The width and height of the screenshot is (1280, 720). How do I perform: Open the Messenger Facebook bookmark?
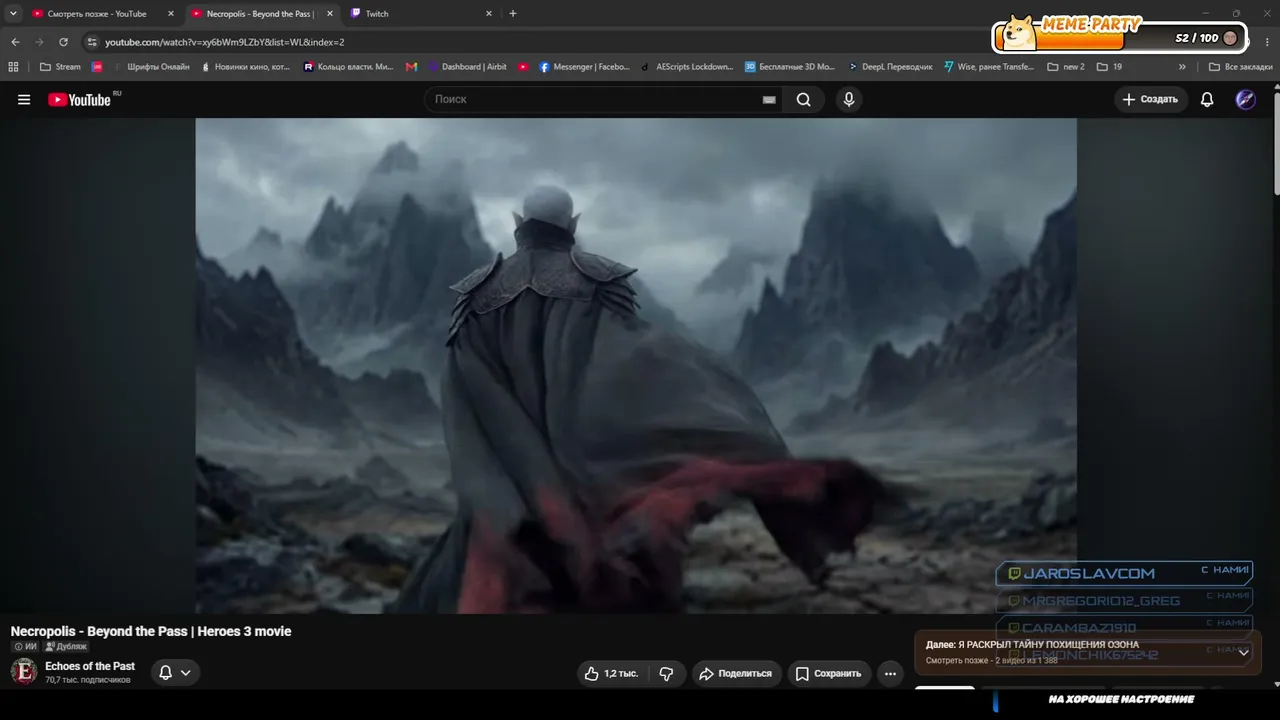(584, 67)
